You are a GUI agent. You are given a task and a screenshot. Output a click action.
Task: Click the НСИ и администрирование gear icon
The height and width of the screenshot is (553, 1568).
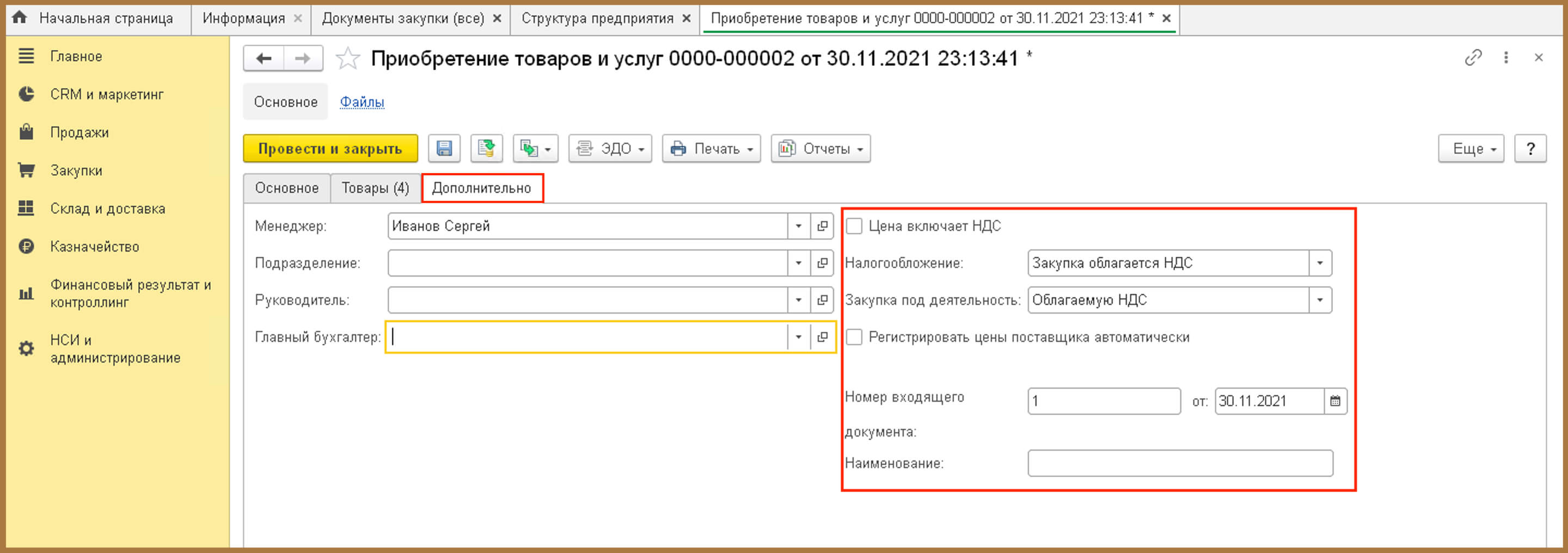coord(26,348)
